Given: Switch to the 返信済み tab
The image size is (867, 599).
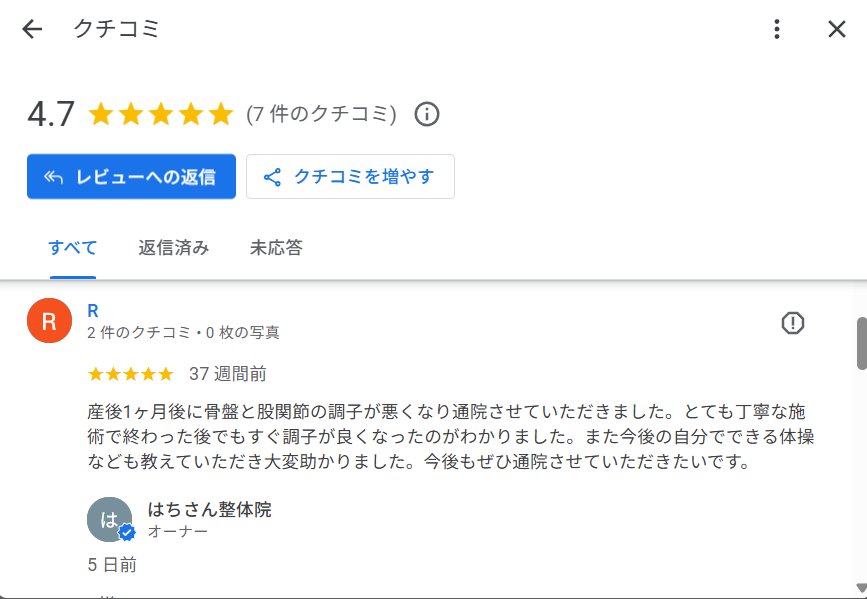Looking at the screenshot, I should (174, 248).
